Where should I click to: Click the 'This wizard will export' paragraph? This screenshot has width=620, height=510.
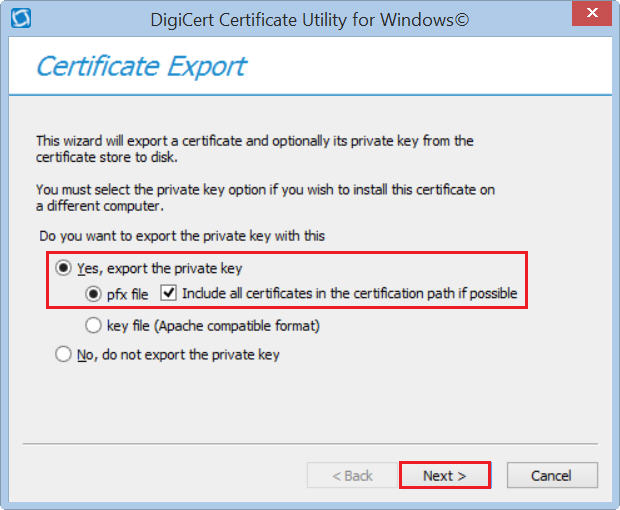[254, 149]
